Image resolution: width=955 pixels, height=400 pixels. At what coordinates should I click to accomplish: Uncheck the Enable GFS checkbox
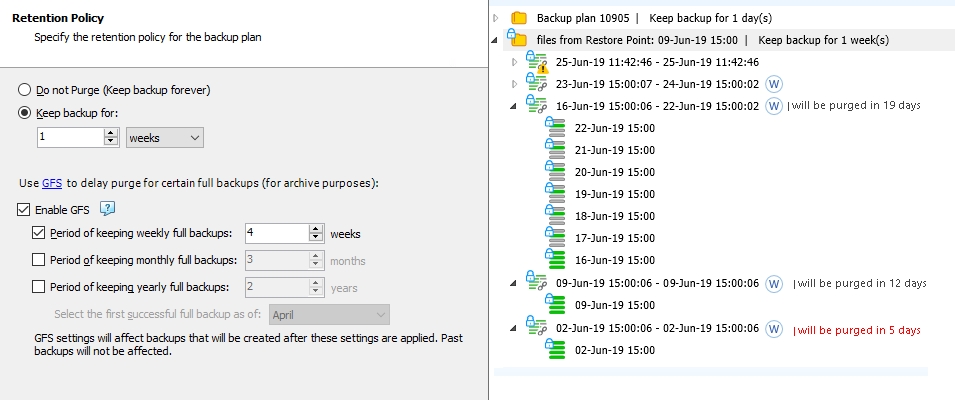(x=25, y=210)
